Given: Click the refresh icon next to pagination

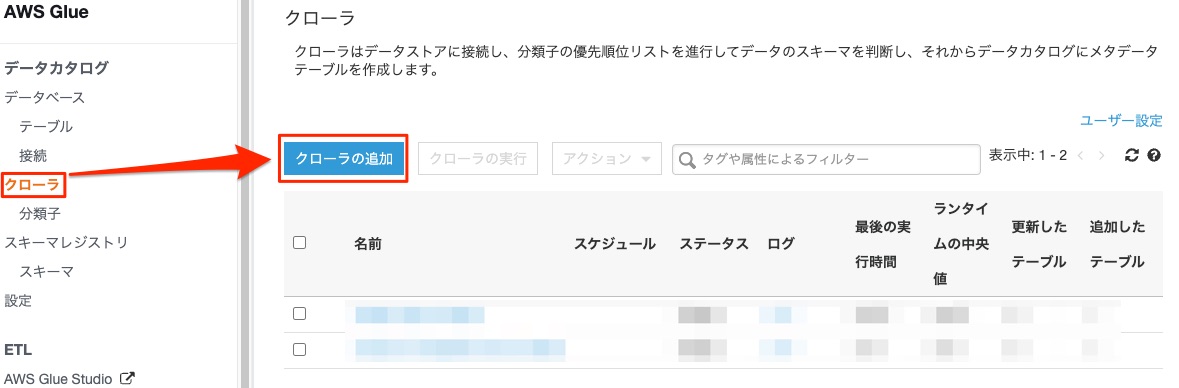Looking at the screenshot, I should coord(1132,156).
